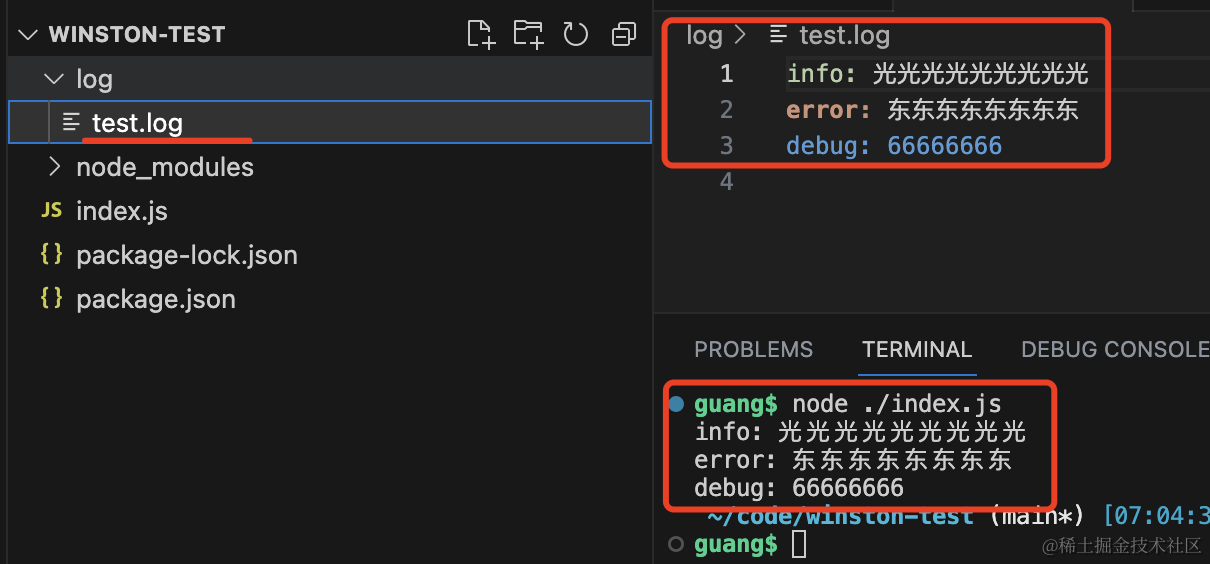Viewport: 1210px width, 564px height.
Task: Click the braces icon beside package.json
Action: (51, 299)
